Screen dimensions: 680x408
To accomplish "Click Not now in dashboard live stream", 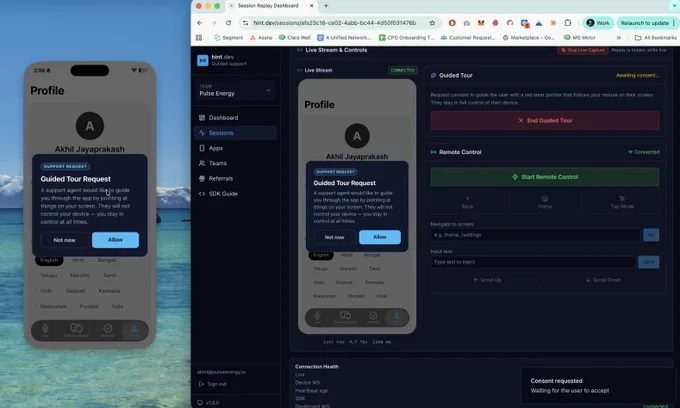I will pyautogui.click(x=334, y=237).
